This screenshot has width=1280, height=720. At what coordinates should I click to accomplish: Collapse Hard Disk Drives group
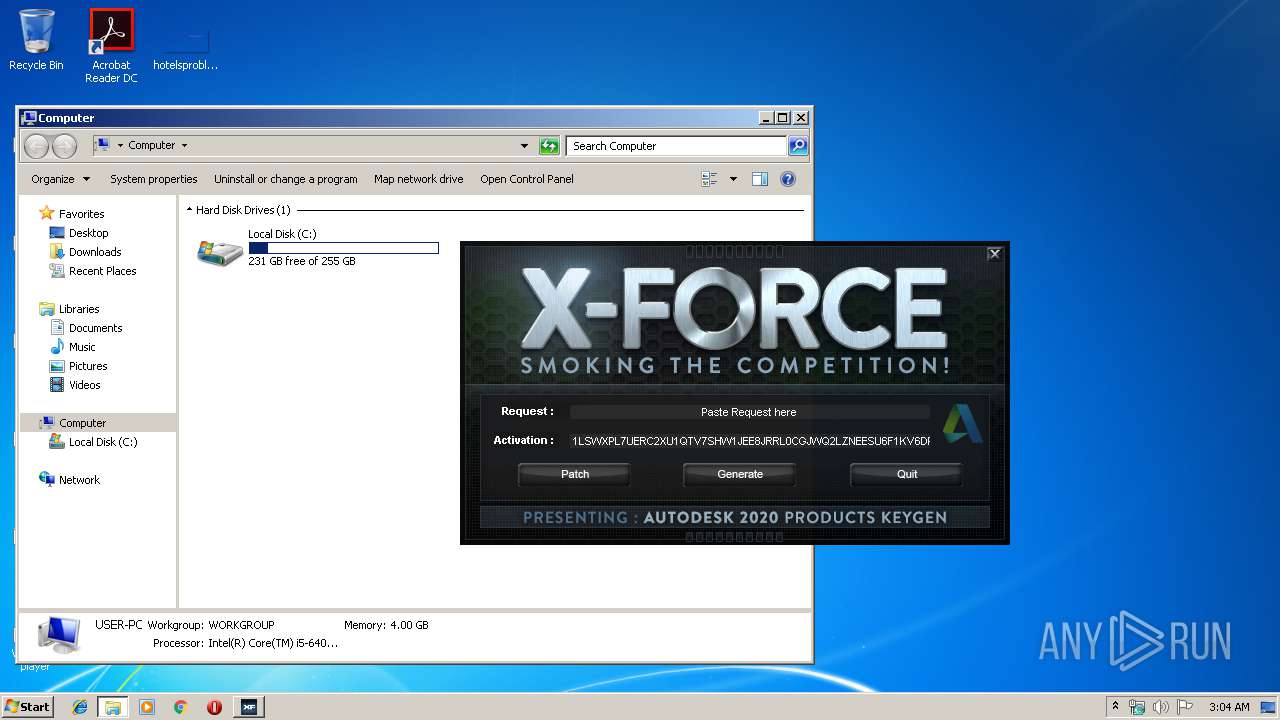pos(190,210)
